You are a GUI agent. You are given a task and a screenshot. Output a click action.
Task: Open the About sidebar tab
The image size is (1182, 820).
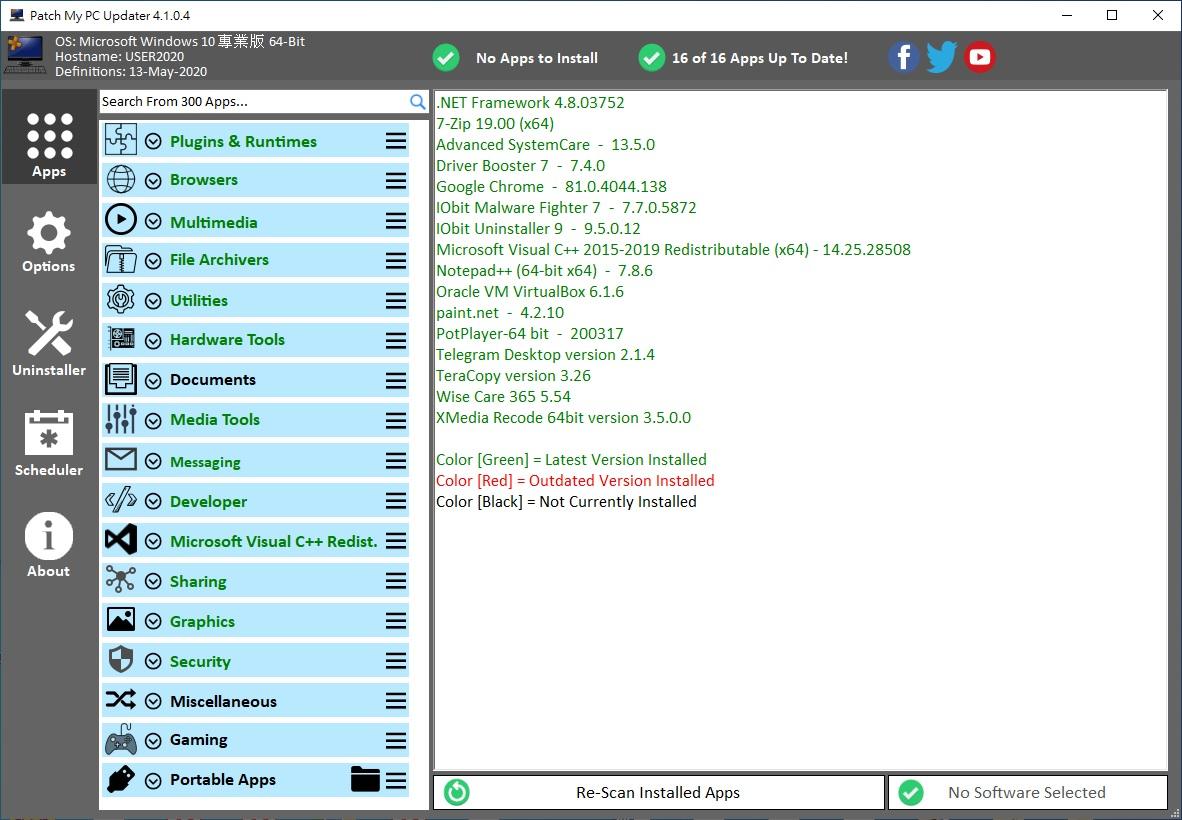coord(49,544)
